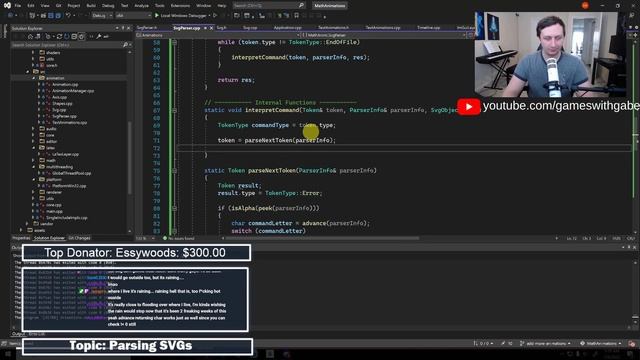Toggle Show All Files in Solution Explorer

click(x=81, y=36)
